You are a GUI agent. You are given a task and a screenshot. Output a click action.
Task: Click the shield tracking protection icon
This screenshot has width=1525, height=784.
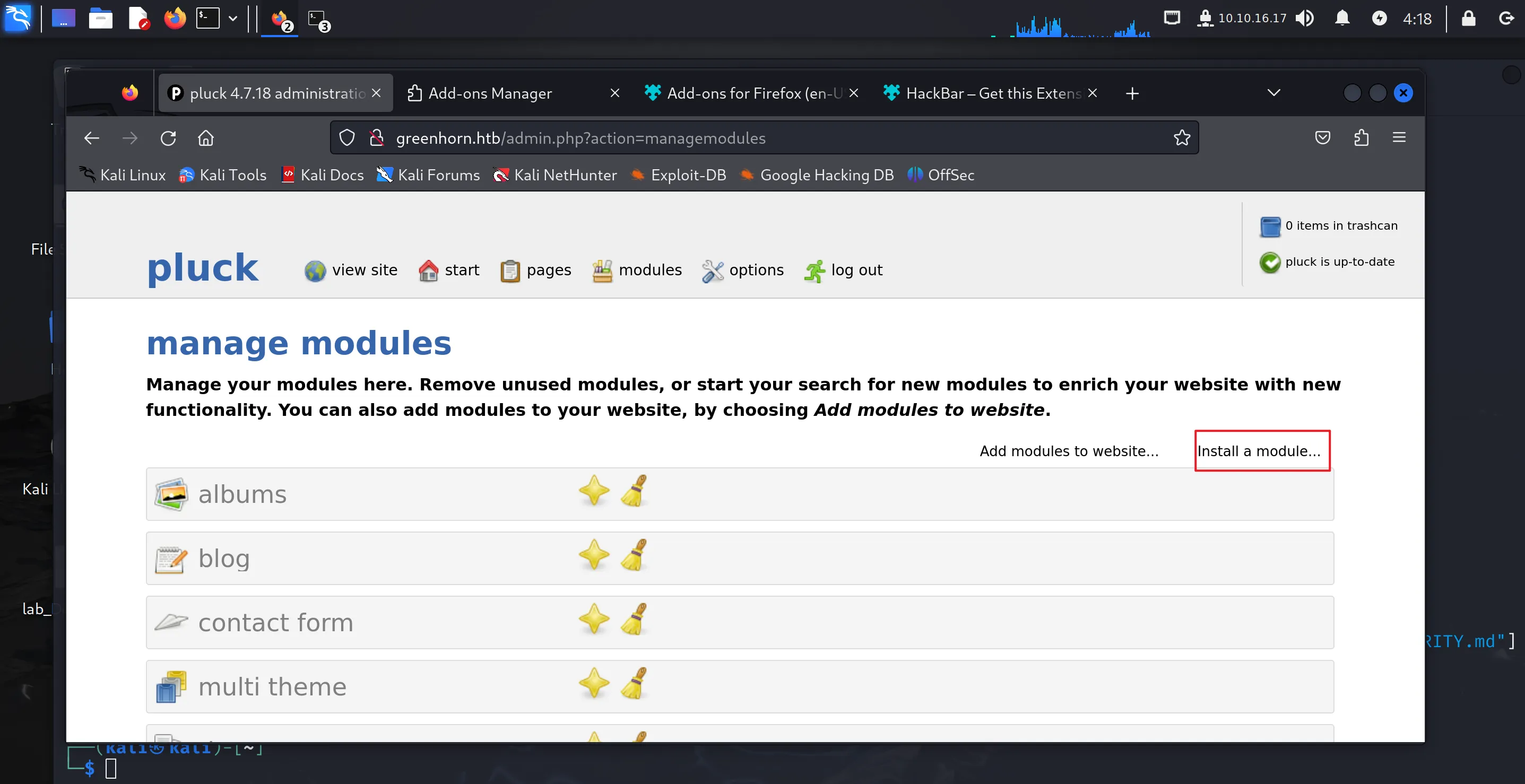[x=347, y=138]
